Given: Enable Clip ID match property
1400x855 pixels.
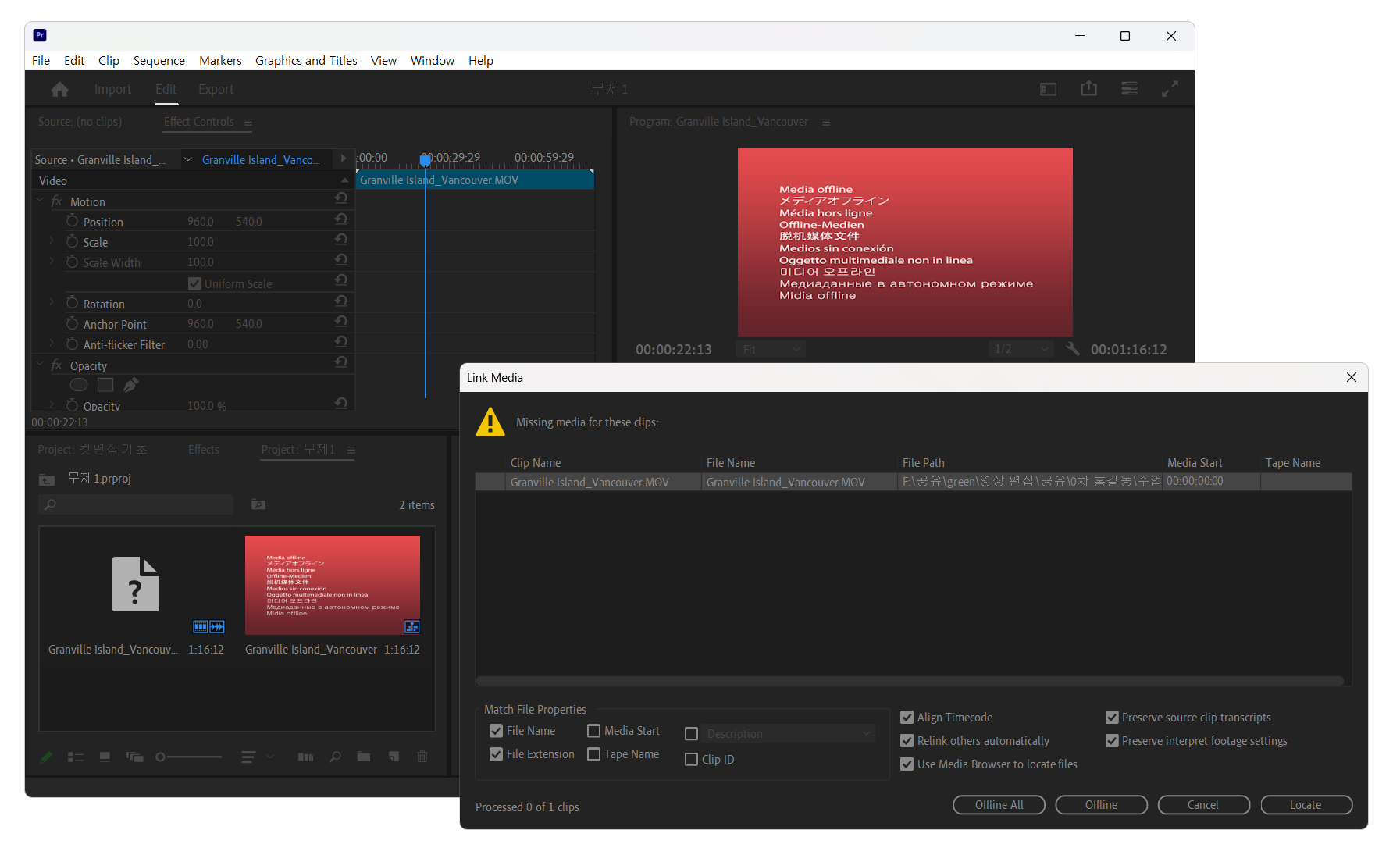Looking at the screenshot, I should click(x=691, y=760).
